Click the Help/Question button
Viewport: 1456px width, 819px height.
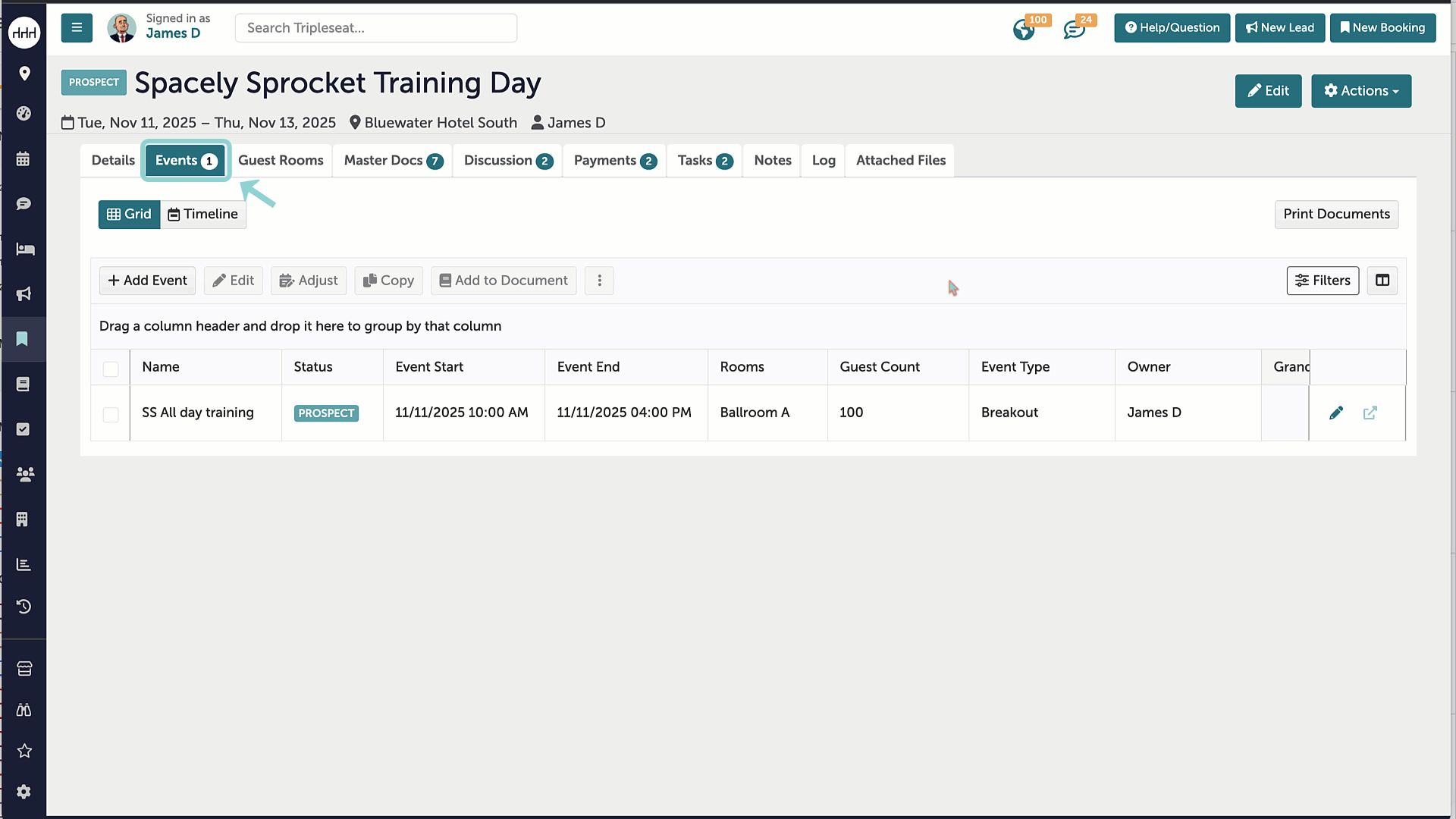coord(1172,28)
